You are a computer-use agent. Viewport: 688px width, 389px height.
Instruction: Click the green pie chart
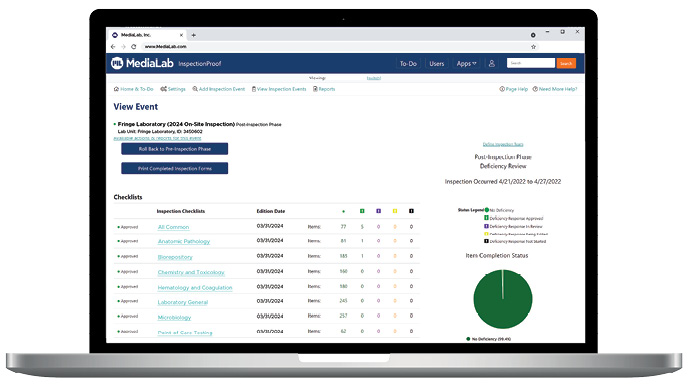[x=503, y=299]
